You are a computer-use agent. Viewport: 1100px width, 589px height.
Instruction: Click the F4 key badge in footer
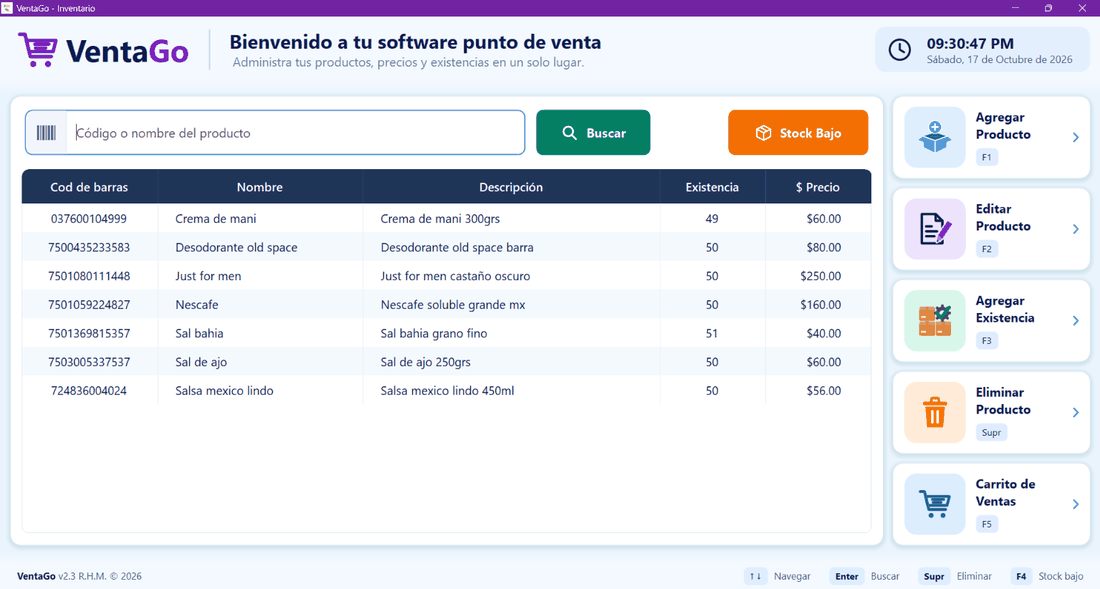click(1021, 576)
